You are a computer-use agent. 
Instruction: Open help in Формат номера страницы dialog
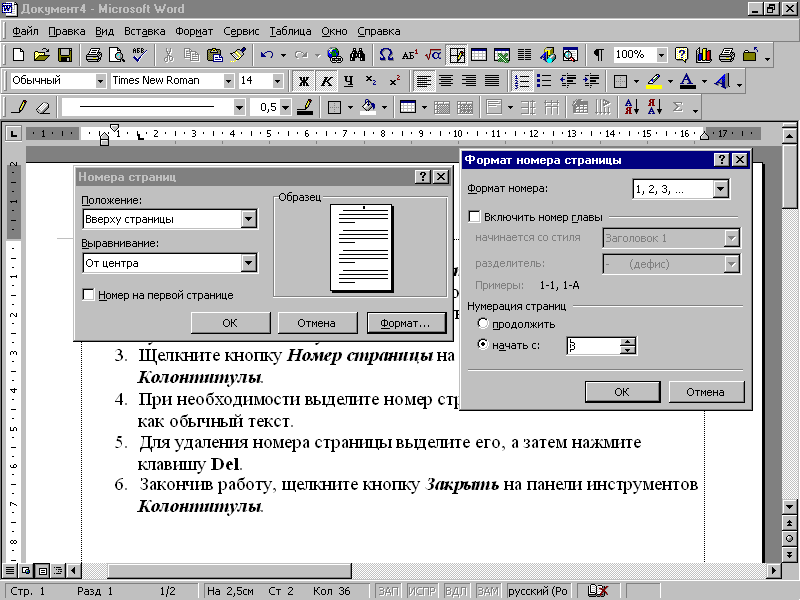721,160
